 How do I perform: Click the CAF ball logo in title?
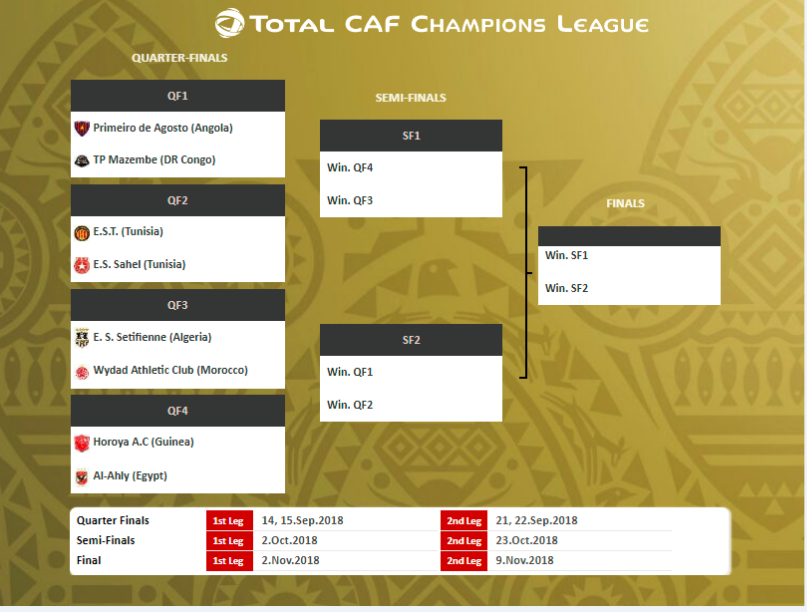pyautogui.click(x=229, y=23)
